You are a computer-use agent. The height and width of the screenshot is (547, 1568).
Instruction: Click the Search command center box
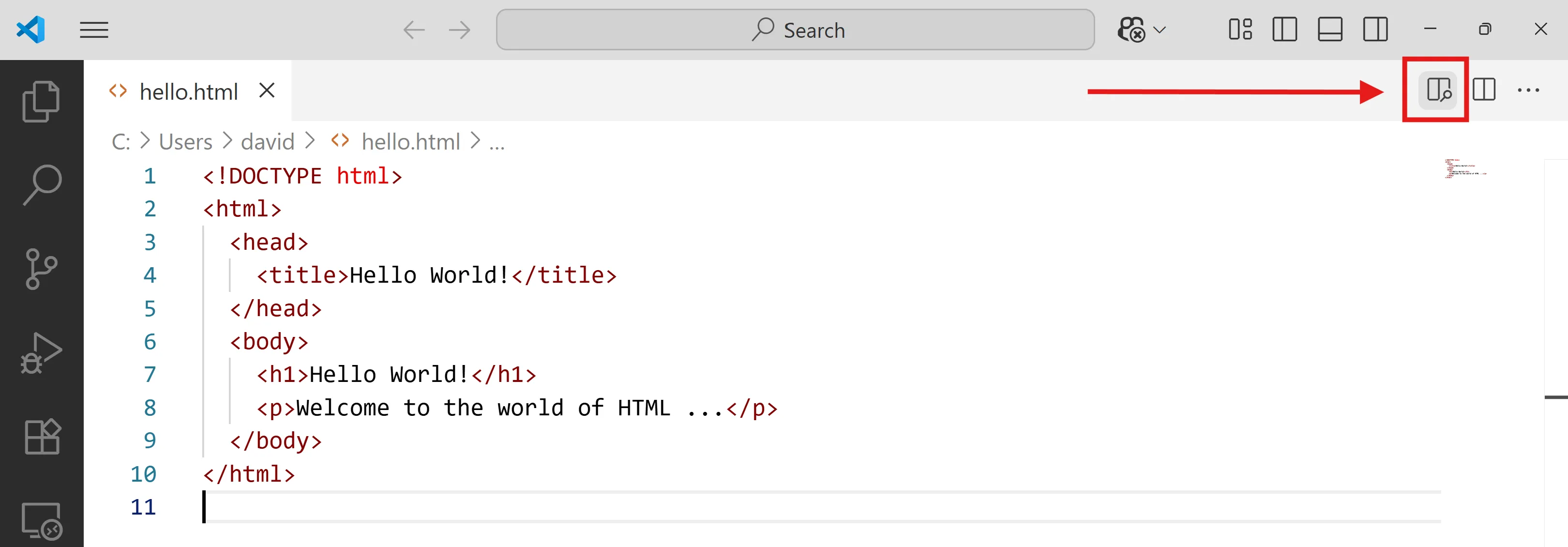(795, 30)
